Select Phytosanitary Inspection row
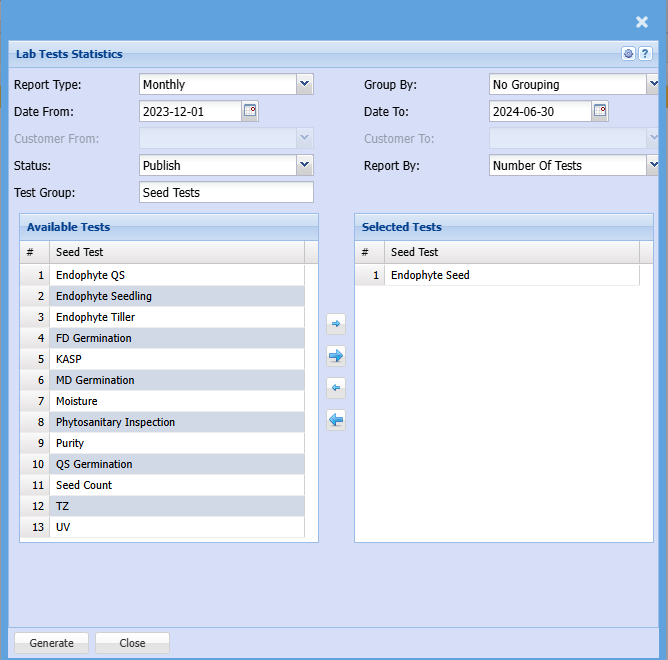668x660 pixels. [x=162, y=422]
